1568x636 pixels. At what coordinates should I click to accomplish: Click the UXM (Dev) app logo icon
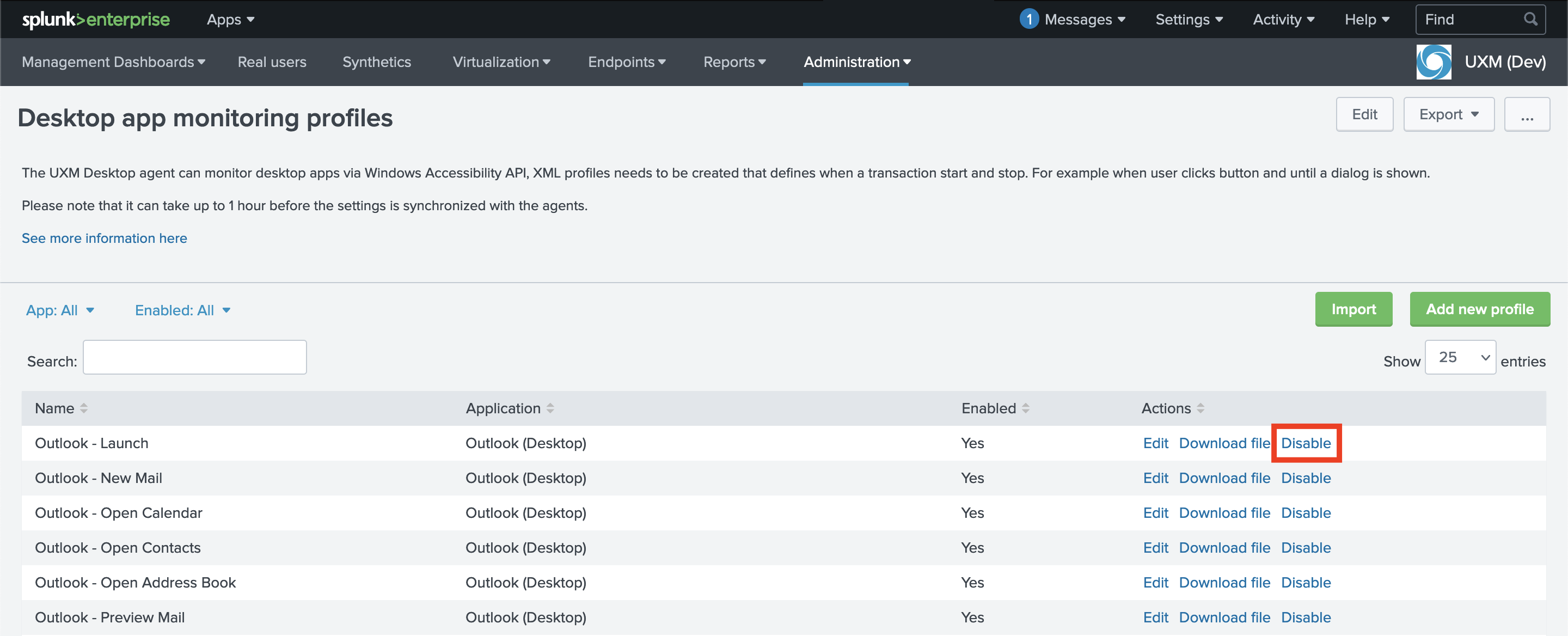click(x=1434, y=62)
